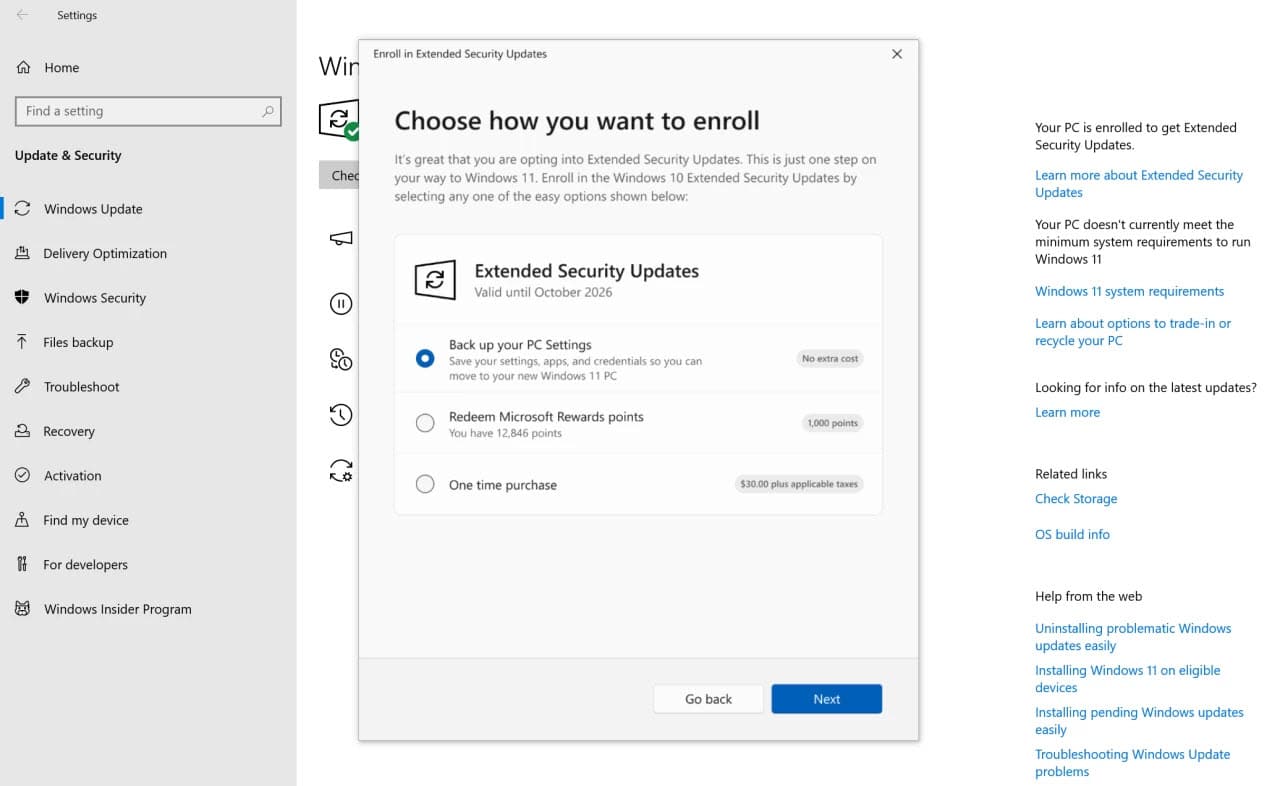Open the Check Storage link
The image size is (1280, 786).
pyautogui.click(x=1075, y=498)
